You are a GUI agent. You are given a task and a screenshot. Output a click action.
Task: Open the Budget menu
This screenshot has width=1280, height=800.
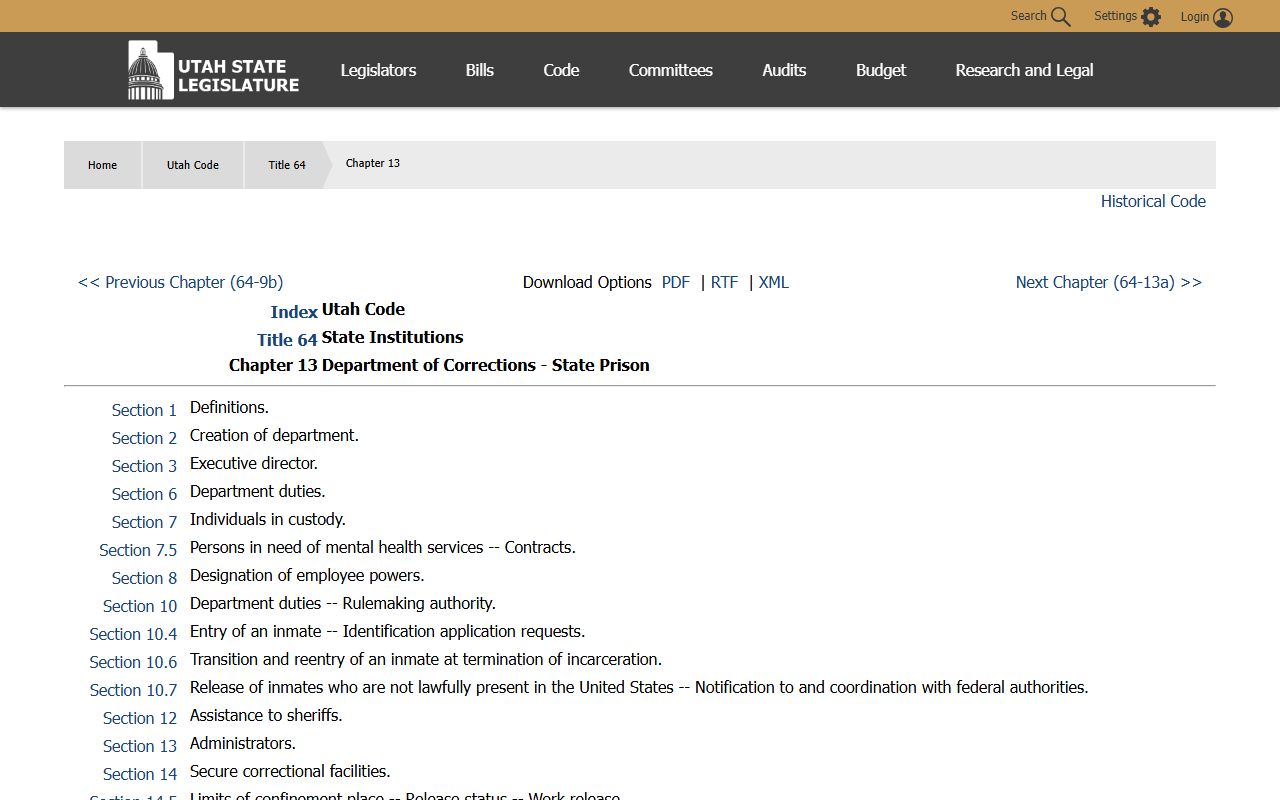pos(881,70)
